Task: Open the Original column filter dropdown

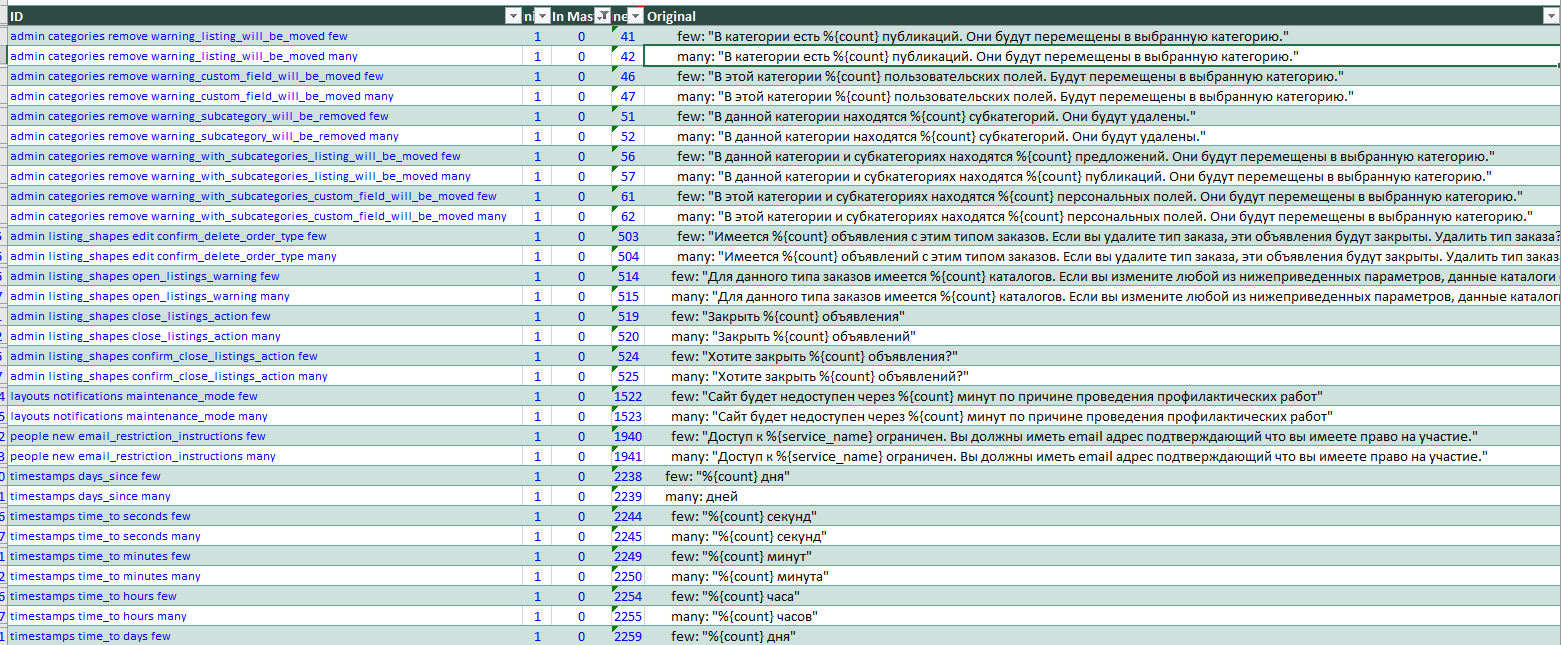Action: point(1552,16)
